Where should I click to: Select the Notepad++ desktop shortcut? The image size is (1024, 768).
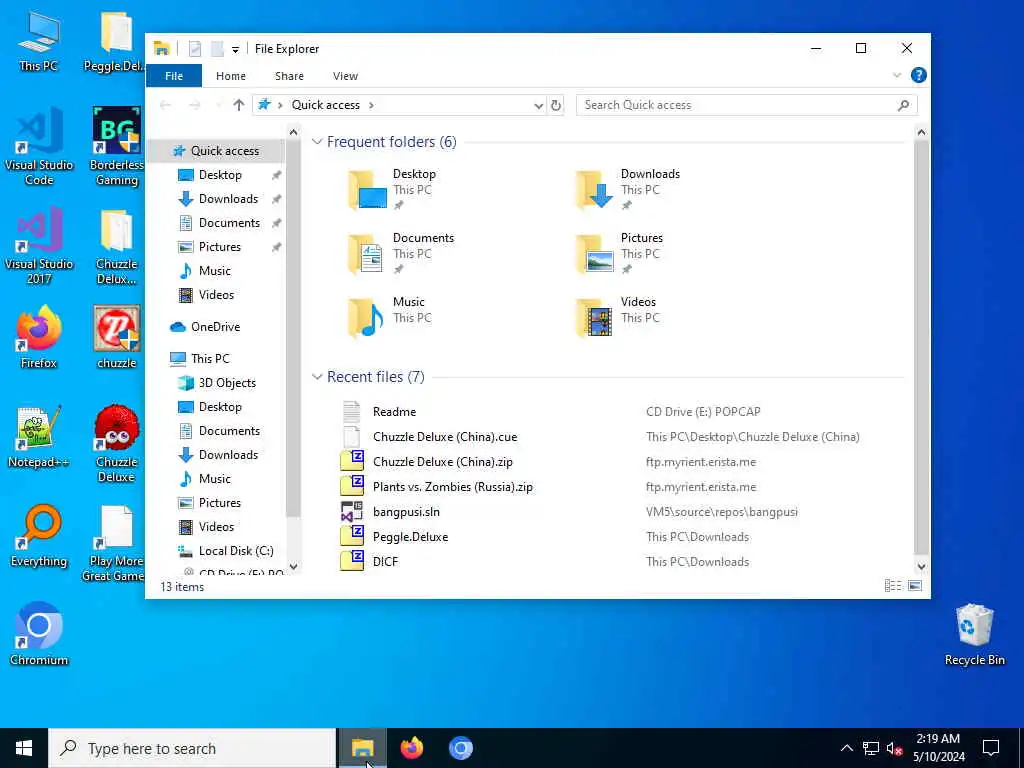coord(39,437)
